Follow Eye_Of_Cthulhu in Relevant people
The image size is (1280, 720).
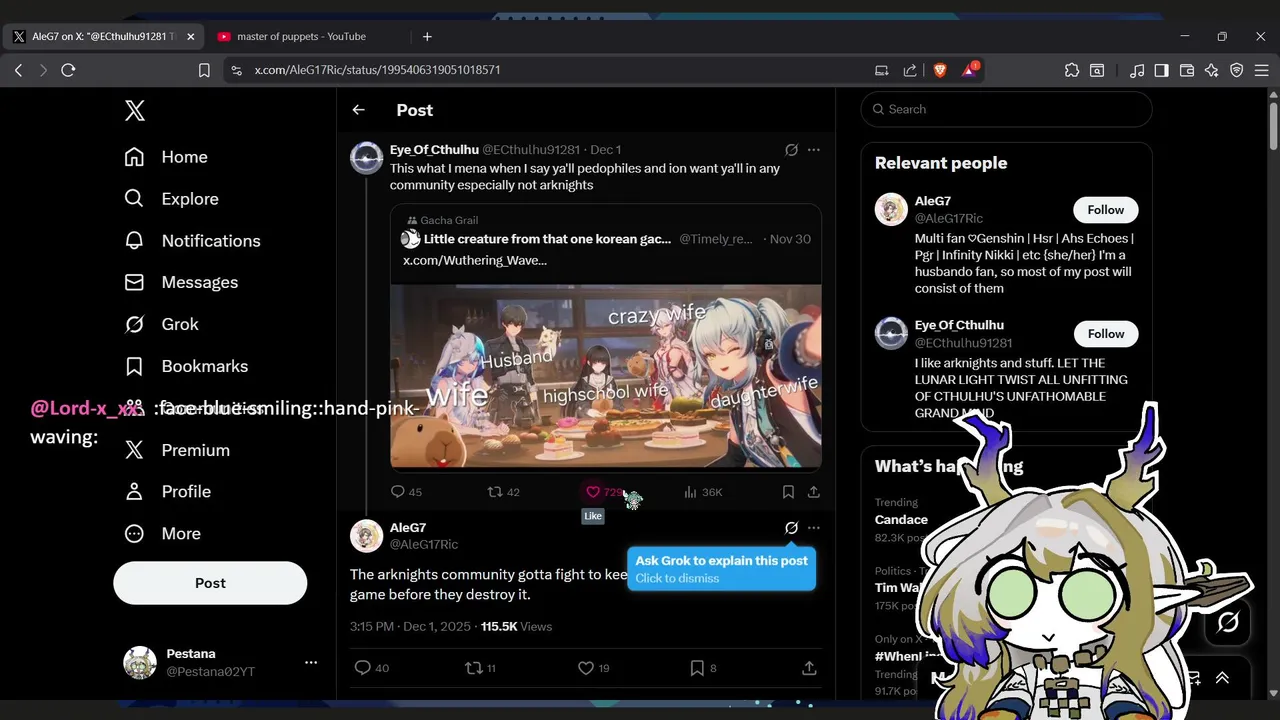pyautogui.click(x=1106, y=334)
